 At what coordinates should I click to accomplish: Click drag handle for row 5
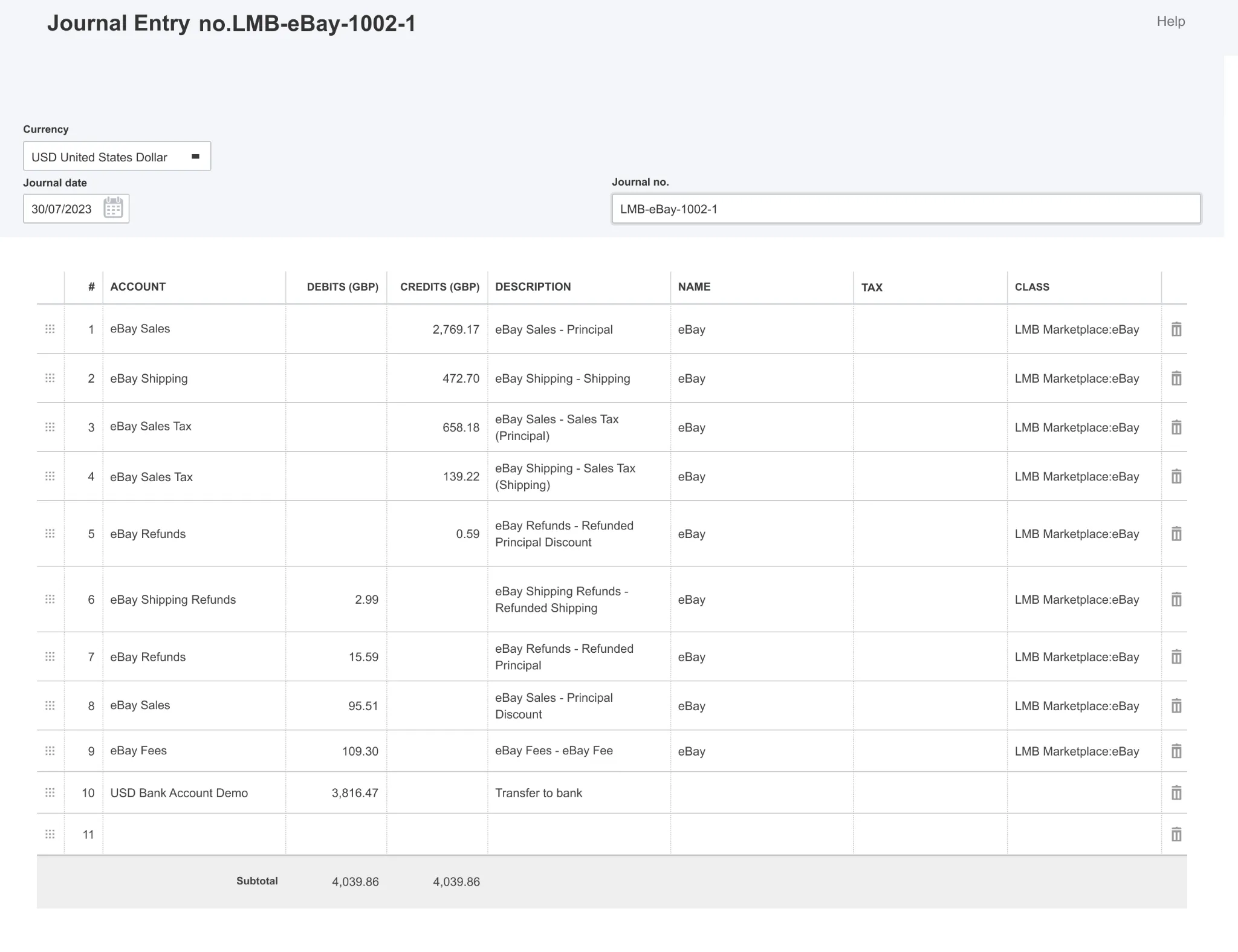coord(50,533)
